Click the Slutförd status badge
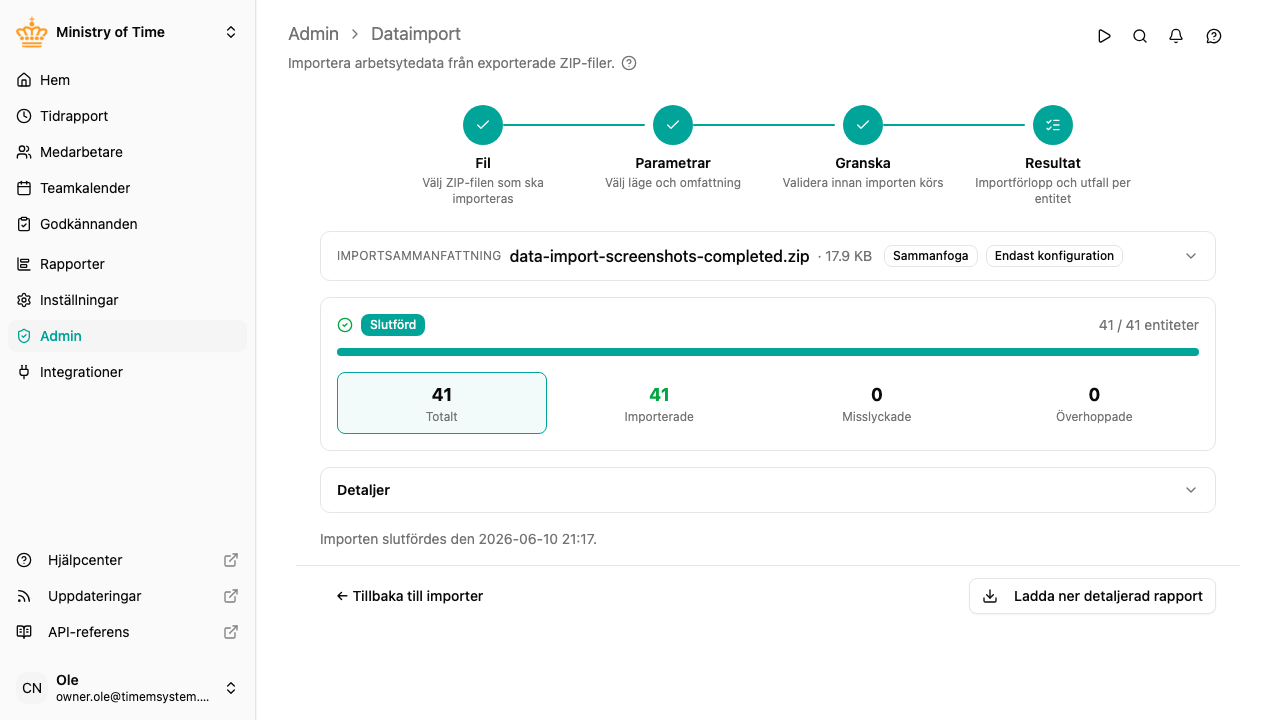Screen dimensions: 1280x720 point(393,325)
